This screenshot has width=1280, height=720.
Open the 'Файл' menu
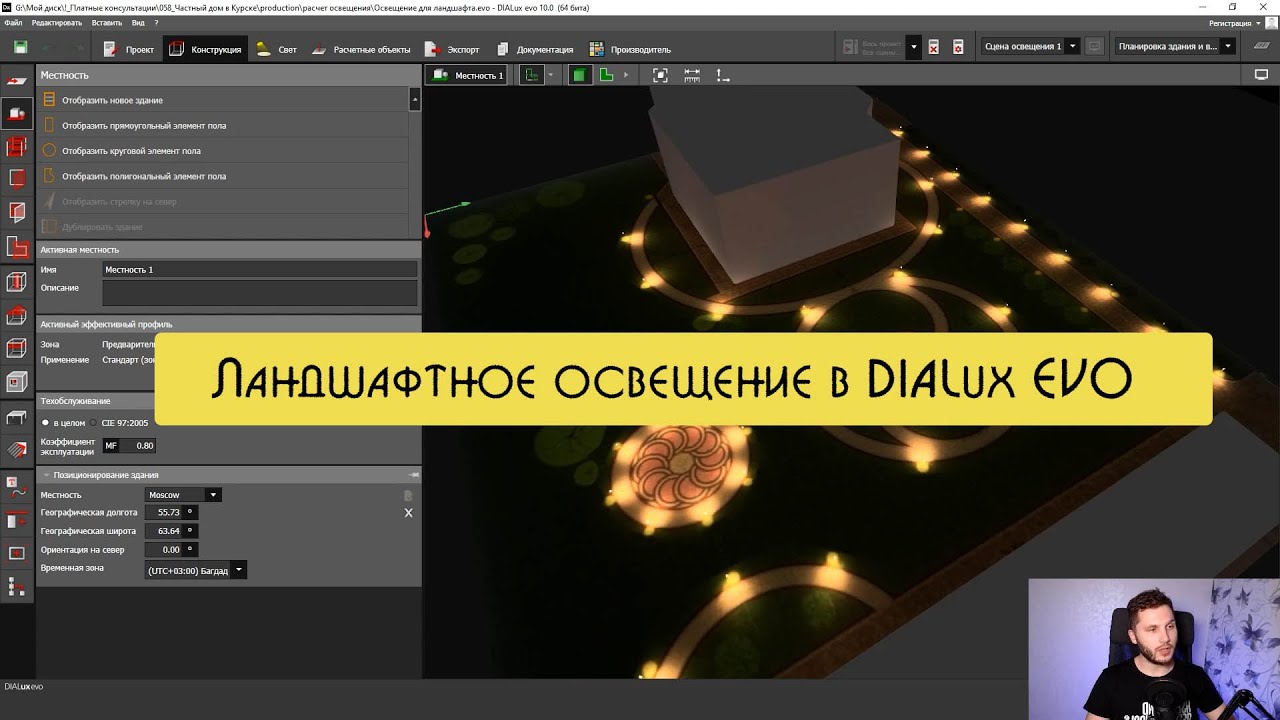[13, 22]
